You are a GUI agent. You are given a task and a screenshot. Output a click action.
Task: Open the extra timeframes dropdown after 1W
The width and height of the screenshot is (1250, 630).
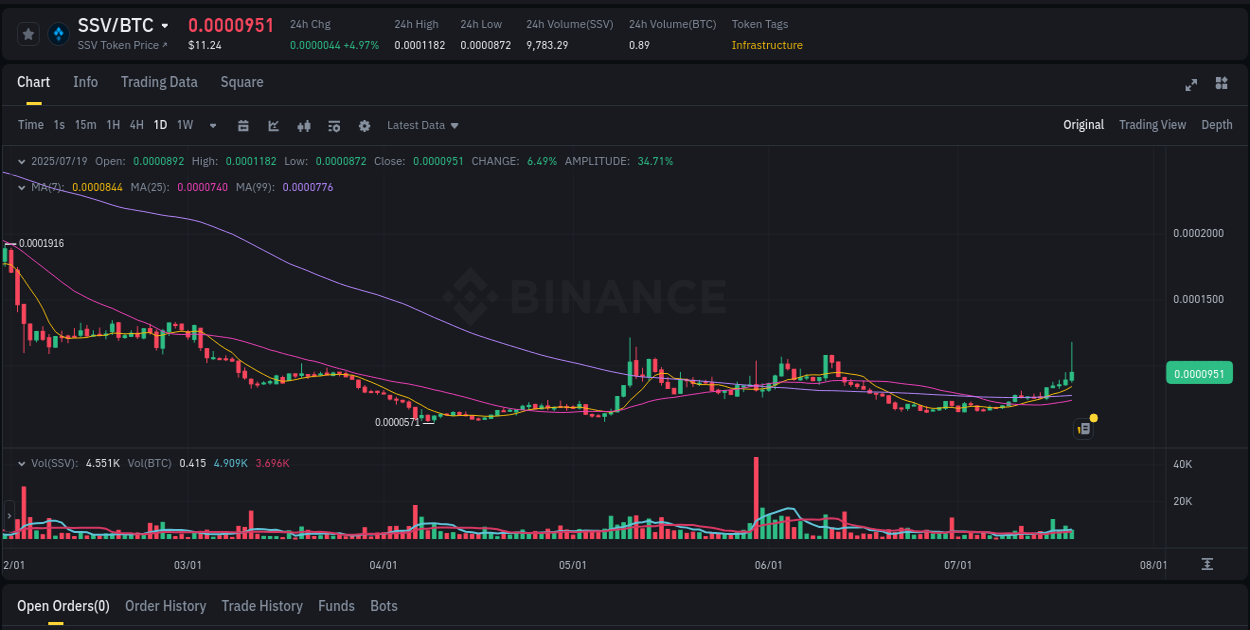[211, 125]
